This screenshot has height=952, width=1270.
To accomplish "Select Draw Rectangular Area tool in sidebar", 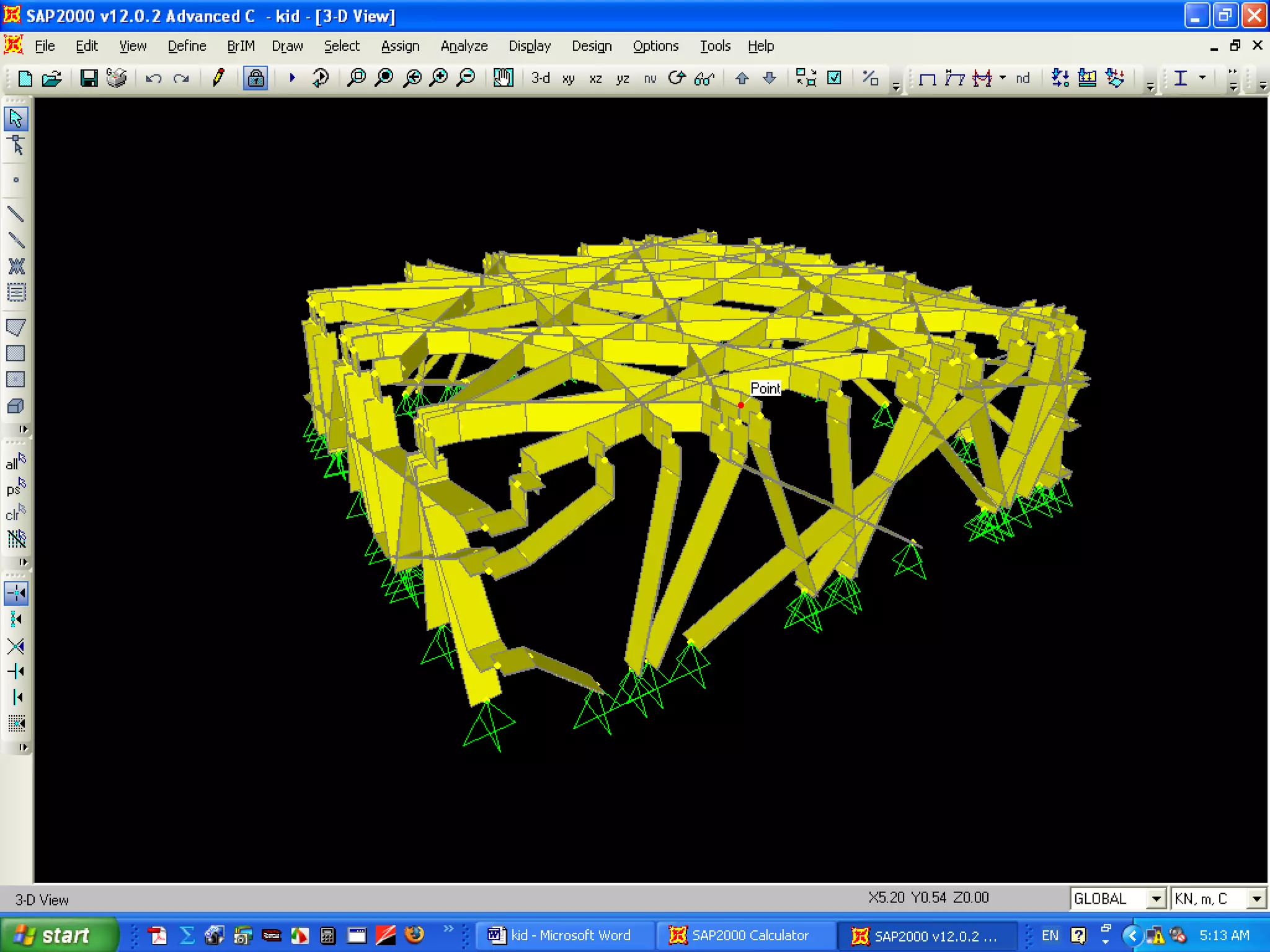I will (x=16, y=353).
